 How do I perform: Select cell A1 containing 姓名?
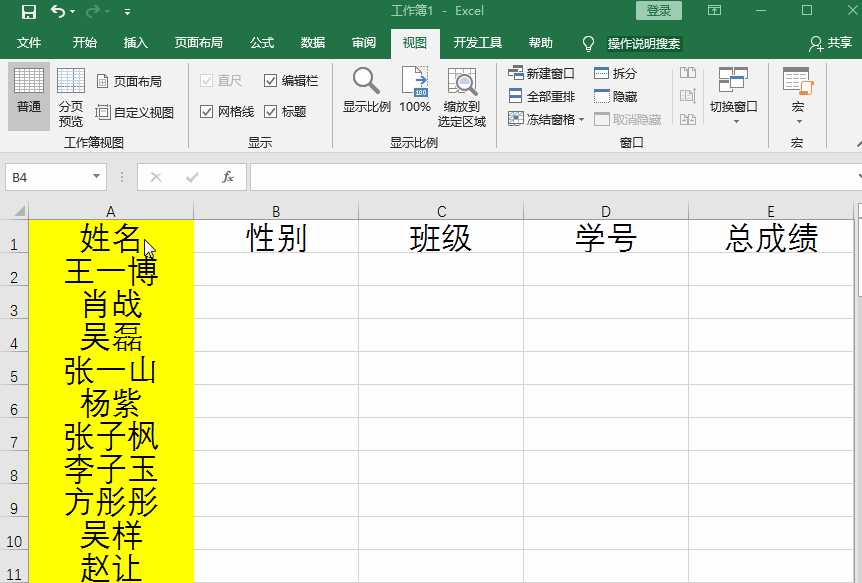point(110,238)
